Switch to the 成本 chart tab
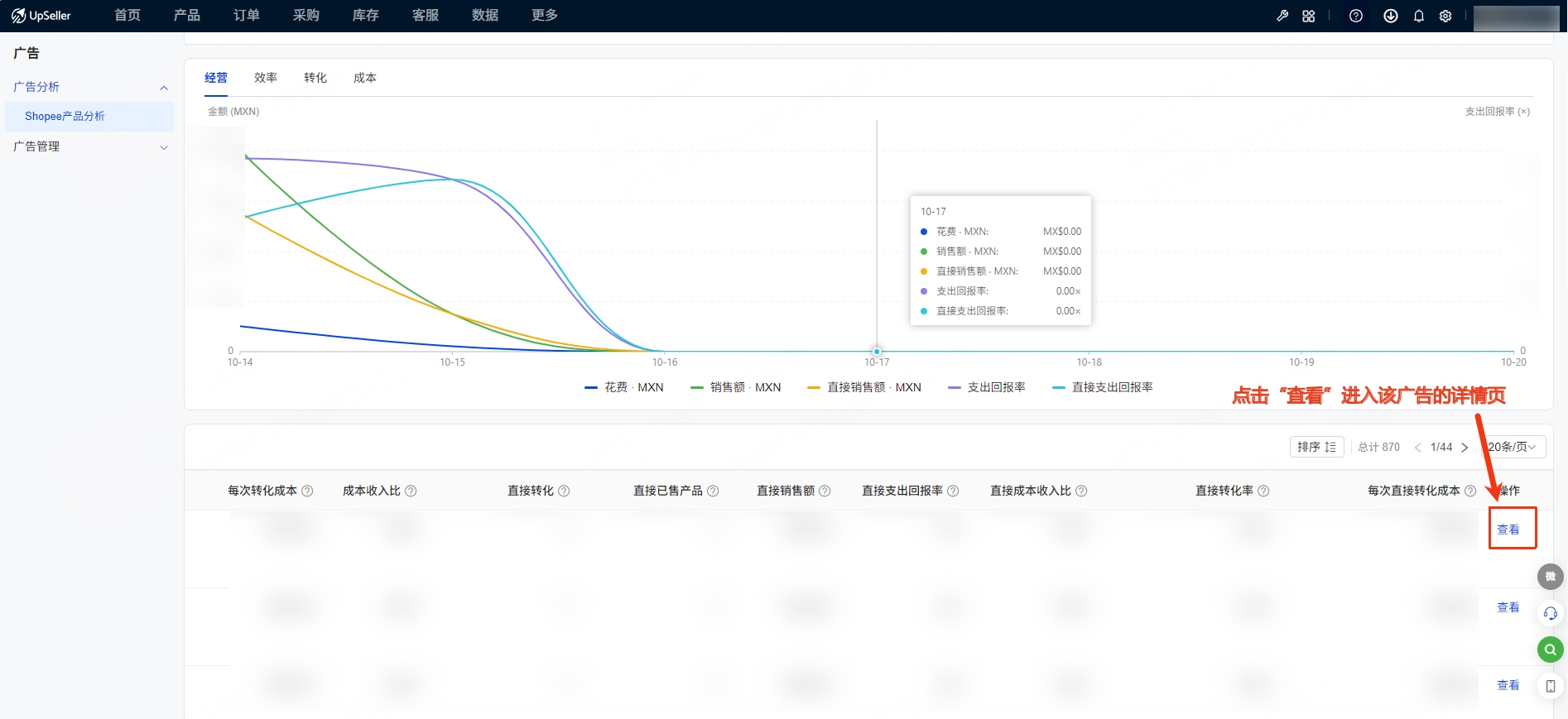 point(365,78)
